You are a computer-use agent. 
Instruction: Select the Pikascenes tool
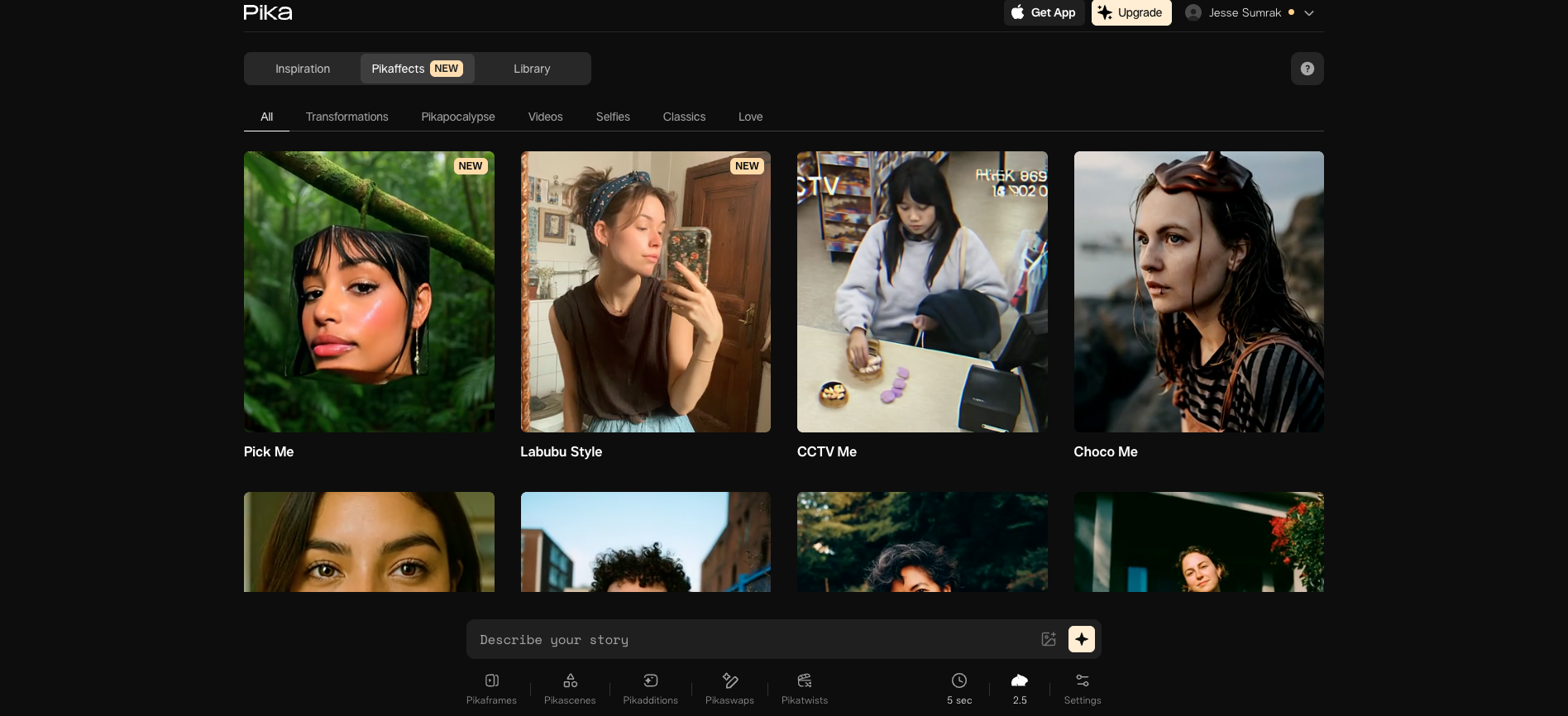tap(570, 689)
